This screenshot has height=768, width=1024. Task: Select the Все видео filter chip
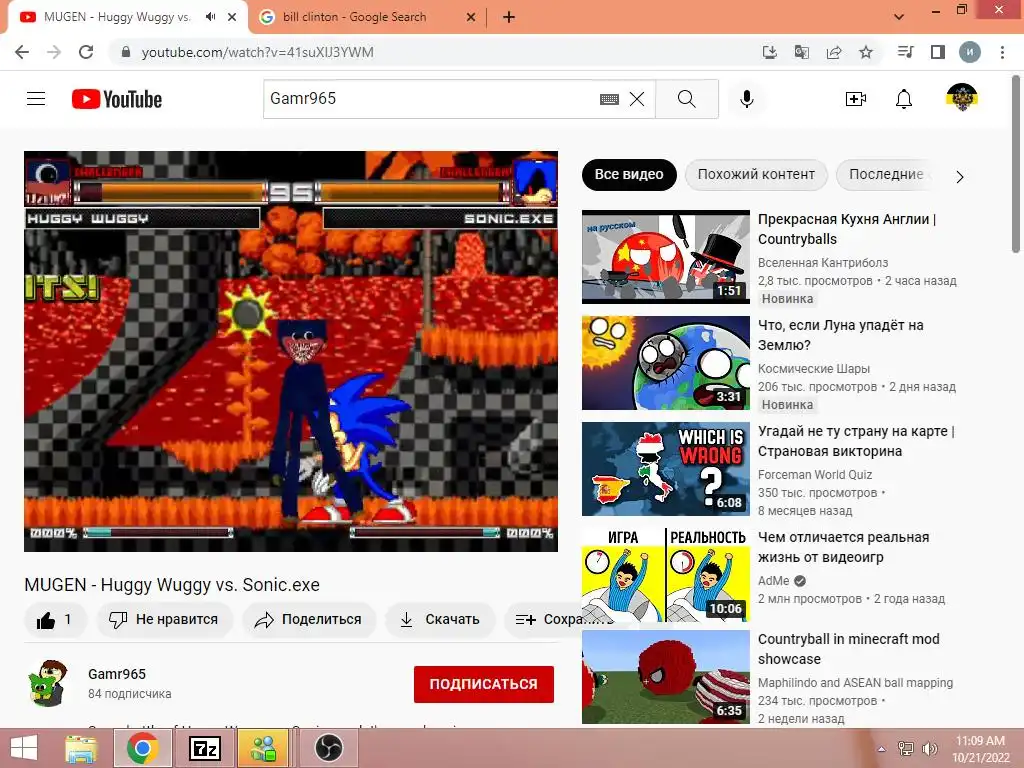629,174
